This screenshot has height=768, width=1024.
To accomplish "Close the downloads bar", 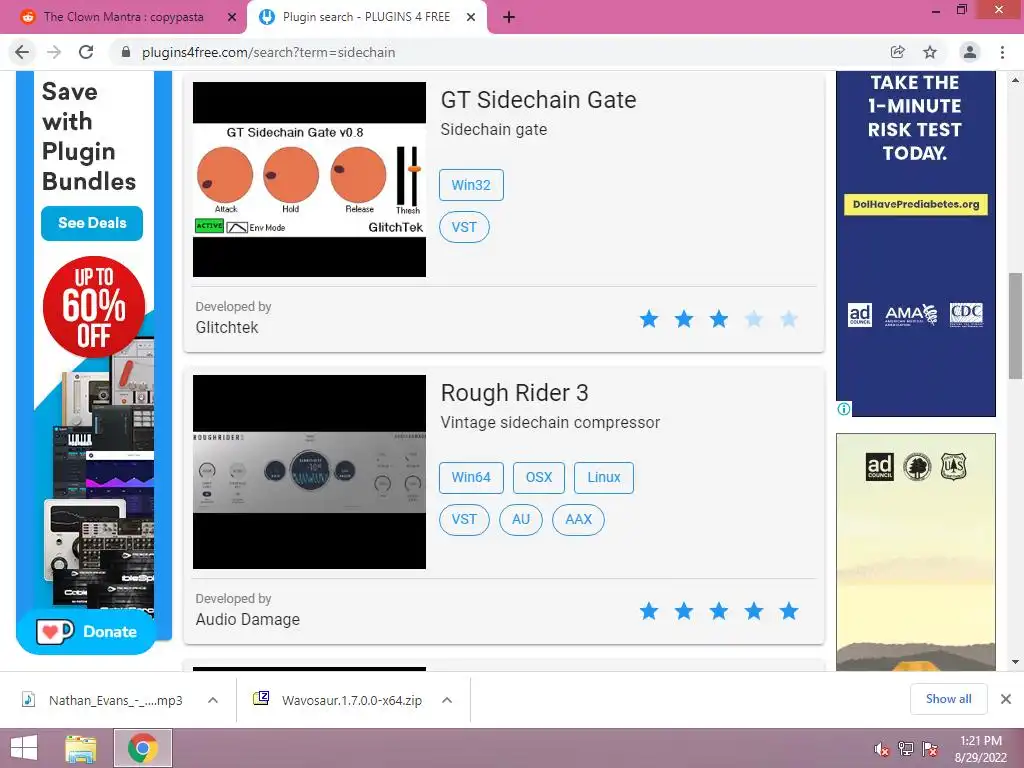I will [x=1006, y=699].
